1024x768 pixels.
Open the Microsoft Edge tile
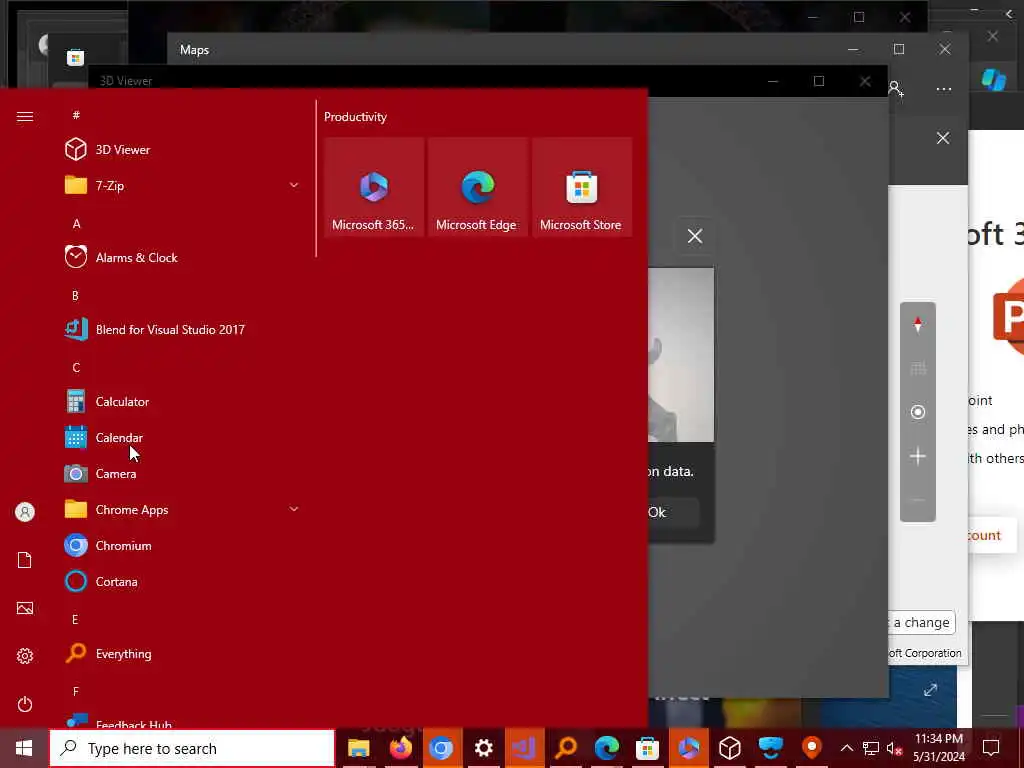click(x=477, y=187)
